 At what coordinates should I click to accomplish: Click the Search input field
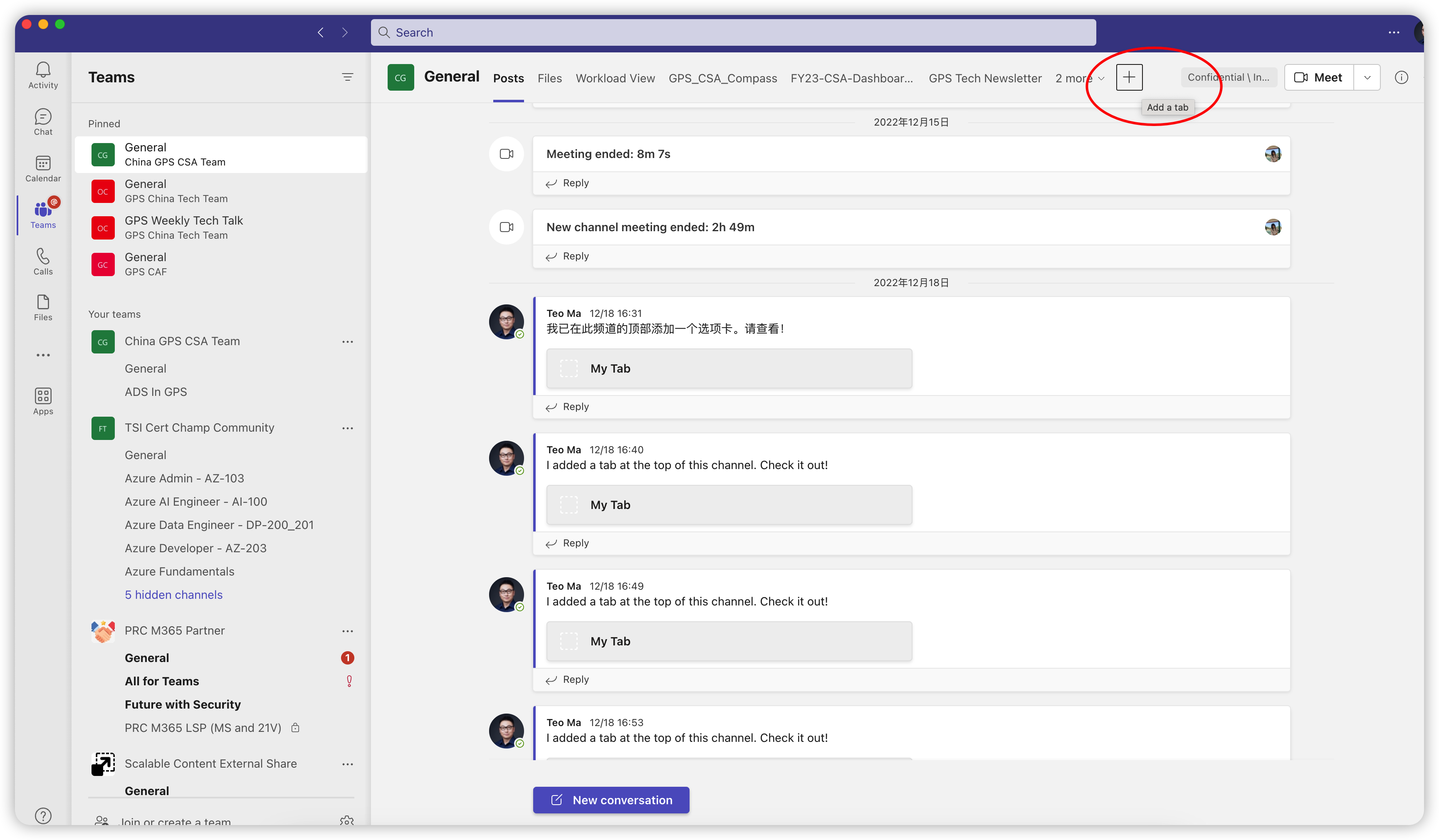733,32
